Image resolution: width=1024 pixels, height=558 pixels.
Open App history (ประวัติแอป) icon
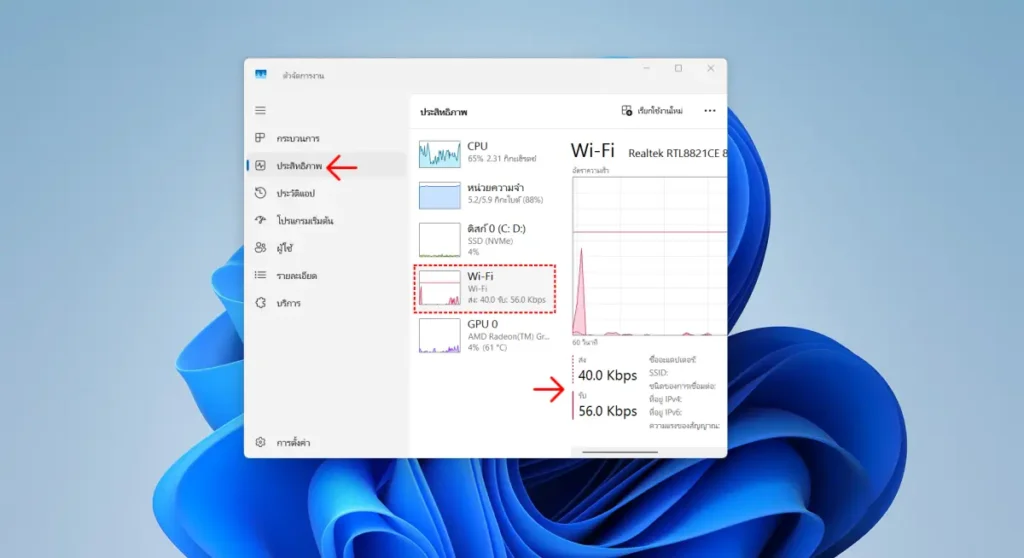(260, 193)
